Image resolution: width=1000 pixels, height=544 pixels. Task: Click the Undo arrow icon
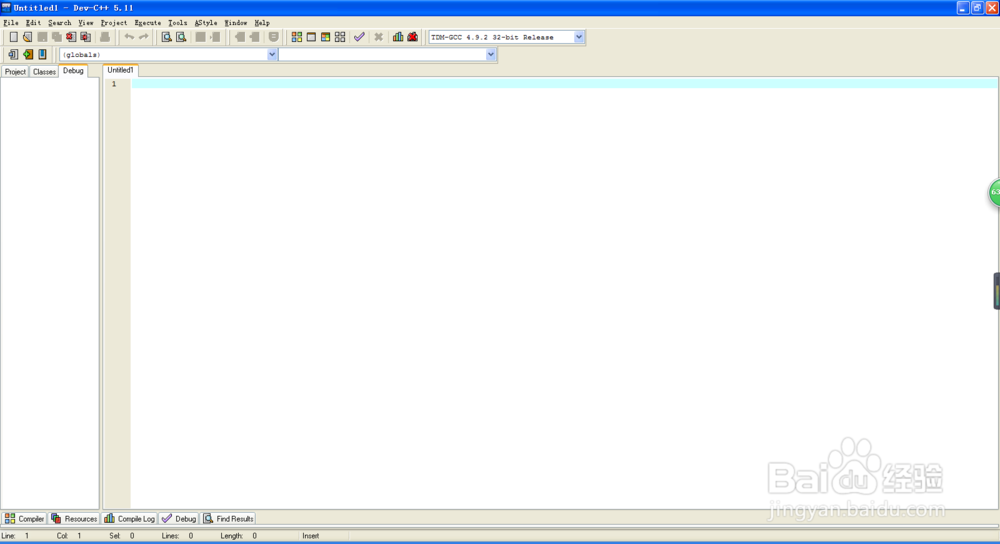pyautogui.click(x=129, y=37)
